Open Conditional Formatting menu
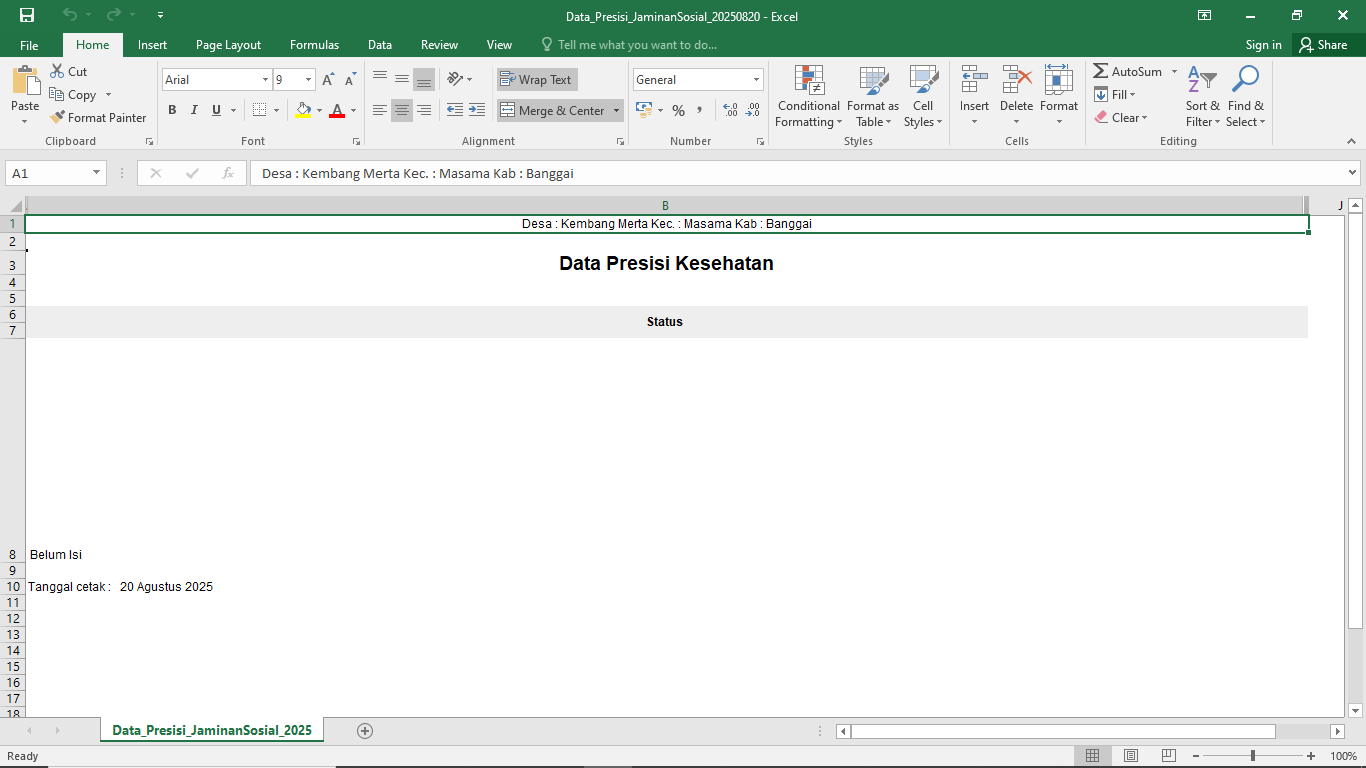The image size is (1366, 768). (x=808, y=97)
